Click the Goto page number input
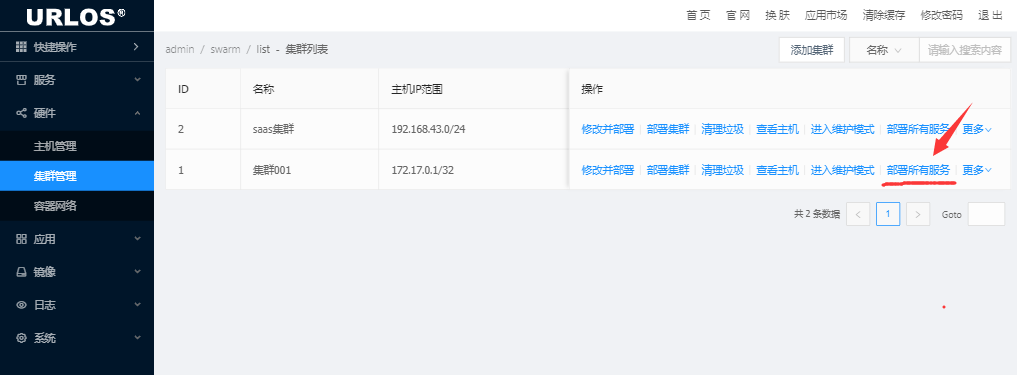1017x375 pixels. (986, 214)
